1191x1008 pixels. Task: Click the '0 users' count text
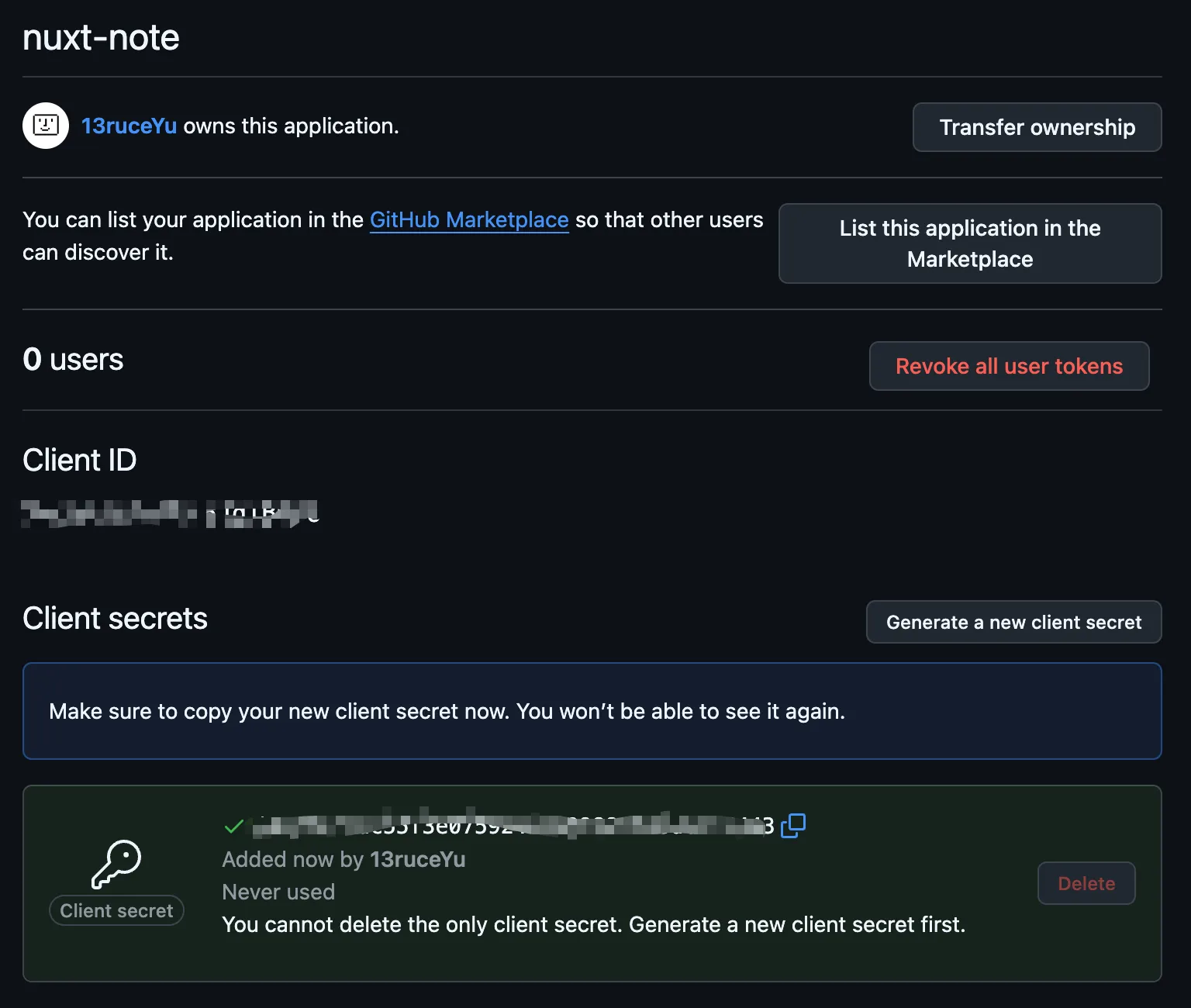tap(73, 359)
